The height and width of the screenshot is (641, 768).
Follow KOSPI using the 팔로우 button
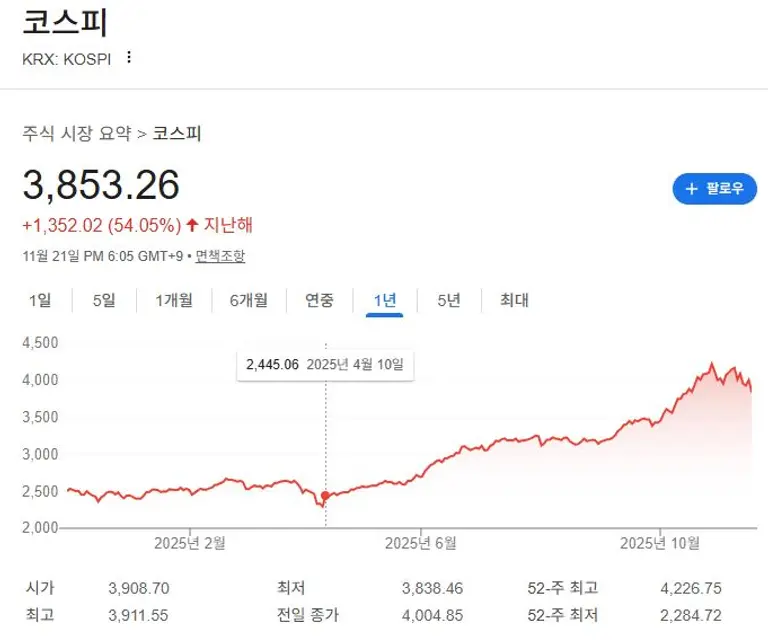point(714,188)
